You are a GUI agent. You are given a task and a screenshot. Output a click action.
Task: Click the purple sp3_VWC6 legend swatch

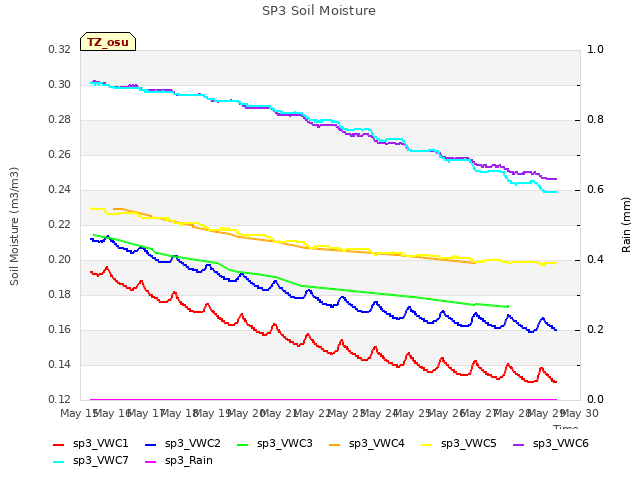[519, 444]
